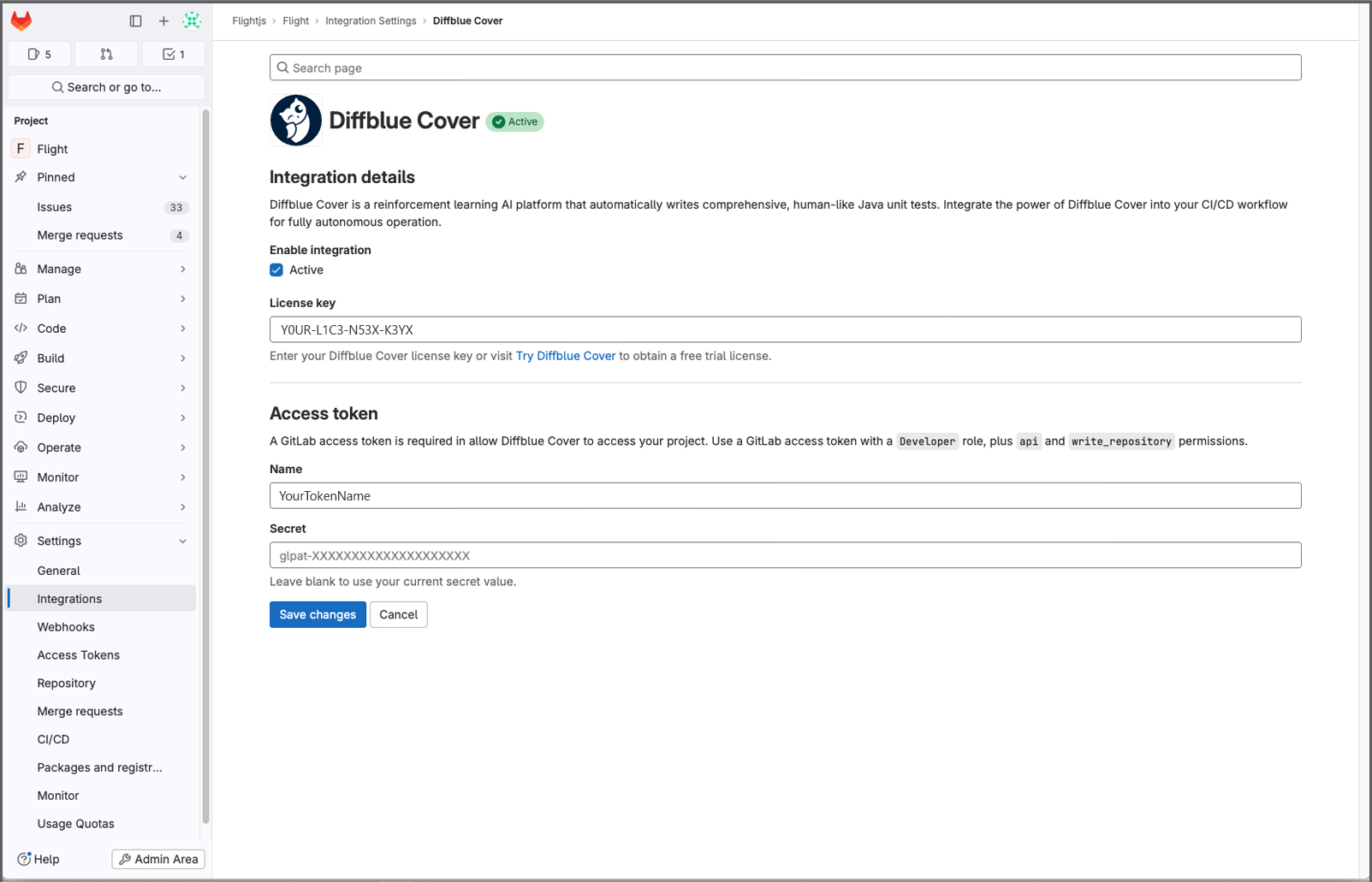The height and width of the screenshot is (882, 1372).
Task: Open the user avatar menu
Action: [x=192, y=21]
